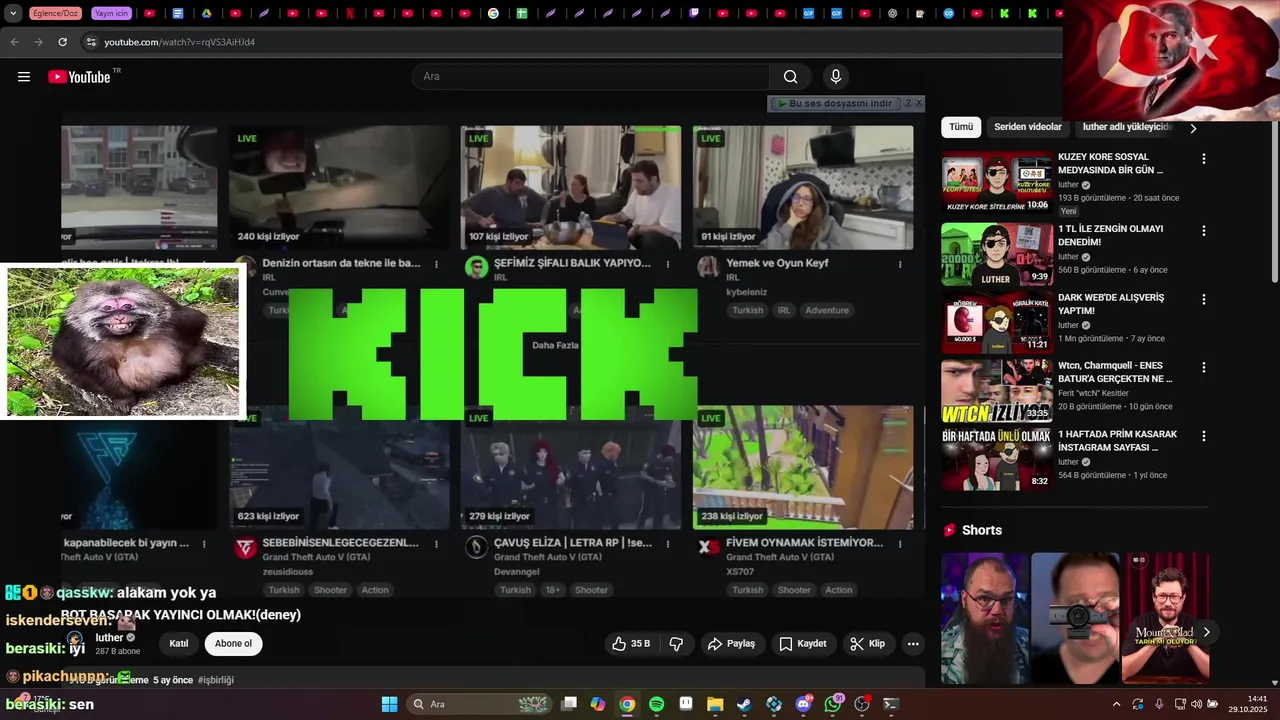Click the page vertical scrollbar
Screen dimensions: 1280x720
tap(1274, 200)
